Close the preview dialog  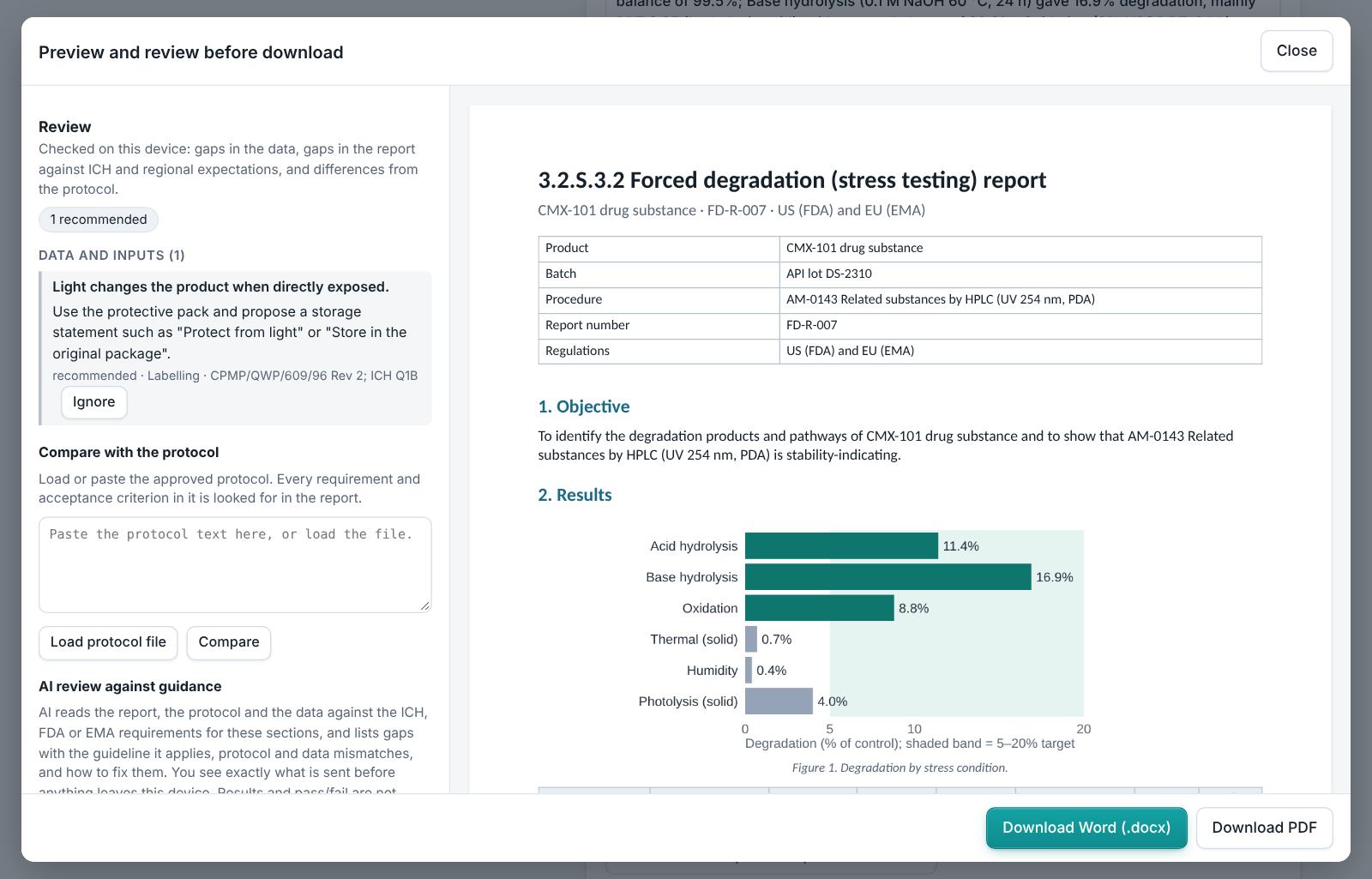(x=1296, y=51)
